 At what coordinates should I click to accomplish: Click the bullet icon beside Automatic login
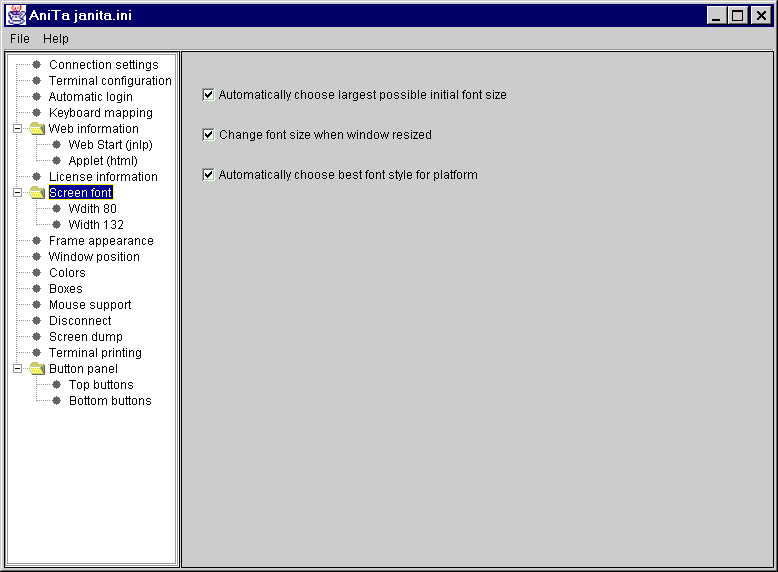pyautogui.click(x=37, y=97)
